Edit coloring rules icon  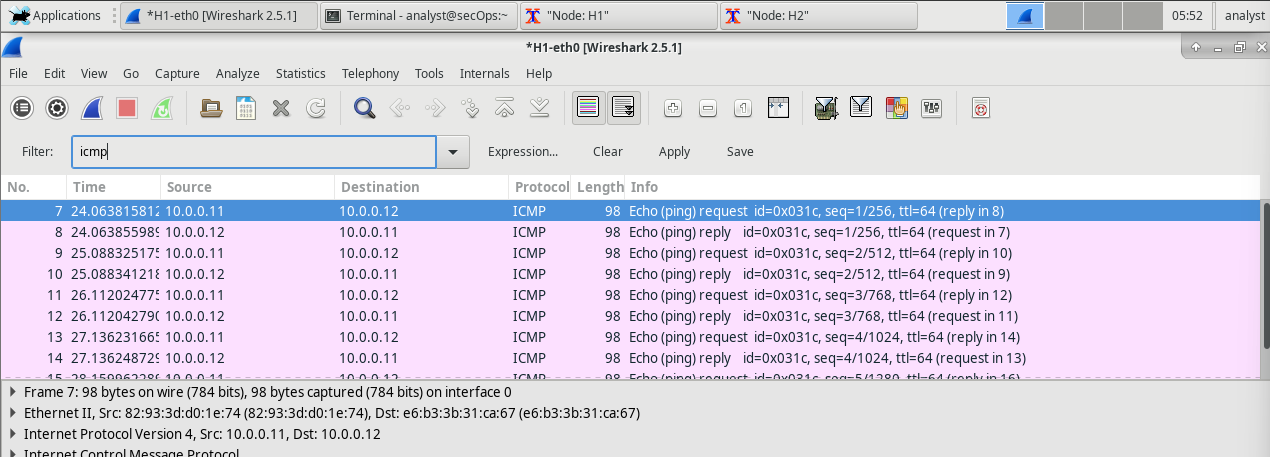[896, 108]
